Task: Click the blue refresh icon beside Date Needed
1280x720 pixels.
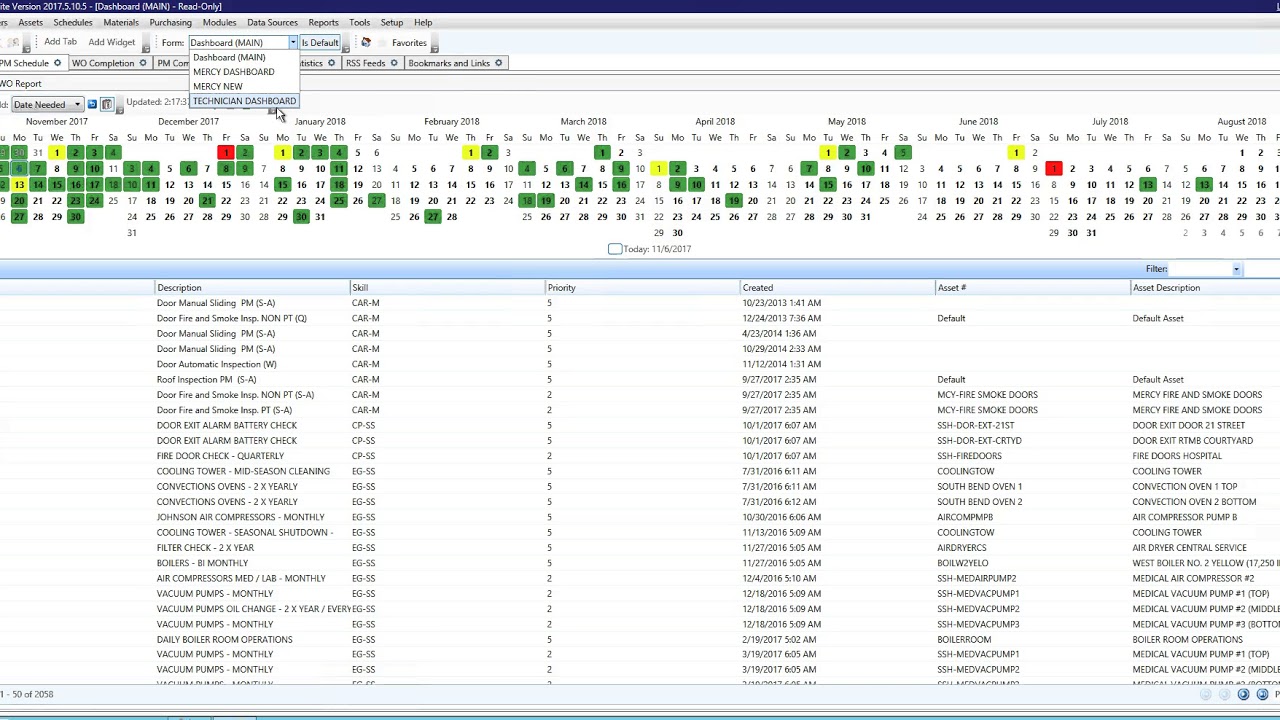Action: pos(92,104)
